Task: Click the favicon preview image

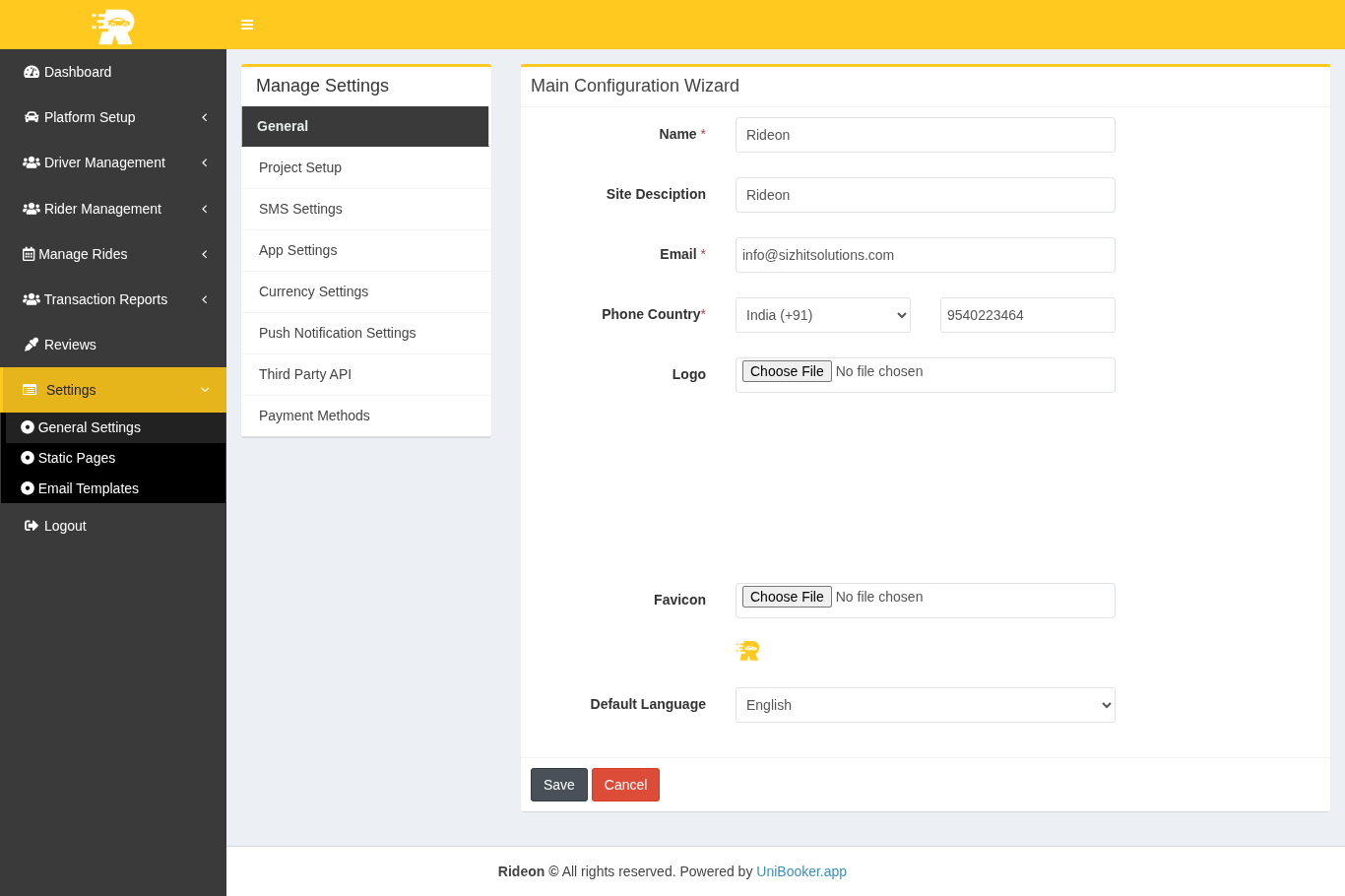Action: [748, 651]
